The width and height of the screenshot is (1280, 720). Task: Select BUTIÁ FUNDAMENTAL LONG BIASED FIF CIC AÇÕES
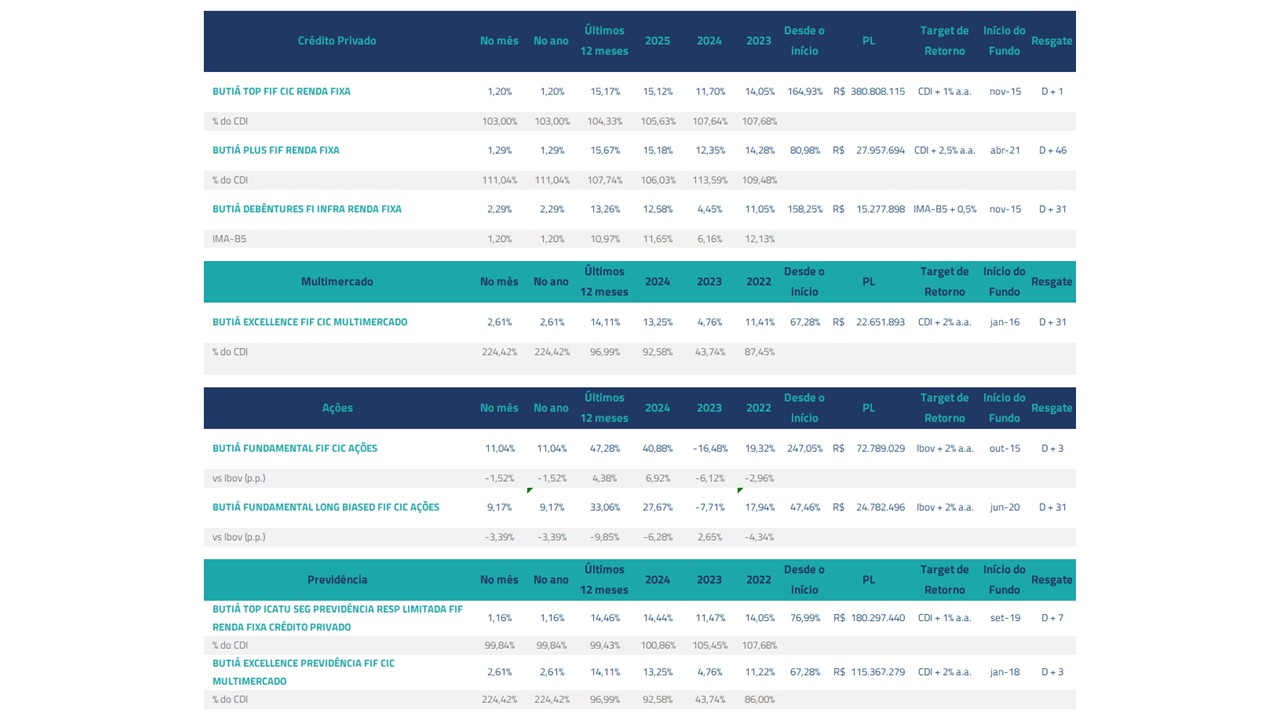click(x=325, y=507)
